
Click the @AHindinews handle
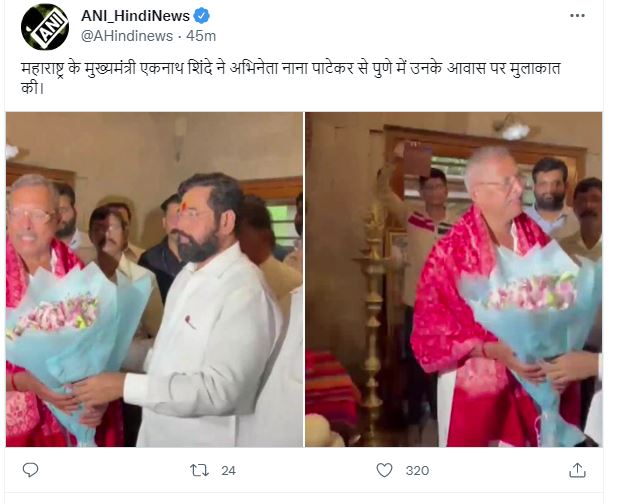point(127,36)
